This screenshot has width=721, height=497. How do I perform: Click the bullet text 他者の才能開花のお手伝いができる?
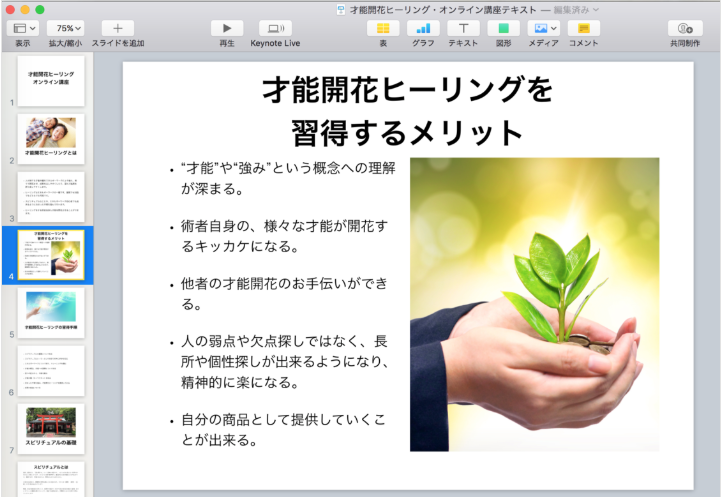pyautogui.click(x=283, y=293)
